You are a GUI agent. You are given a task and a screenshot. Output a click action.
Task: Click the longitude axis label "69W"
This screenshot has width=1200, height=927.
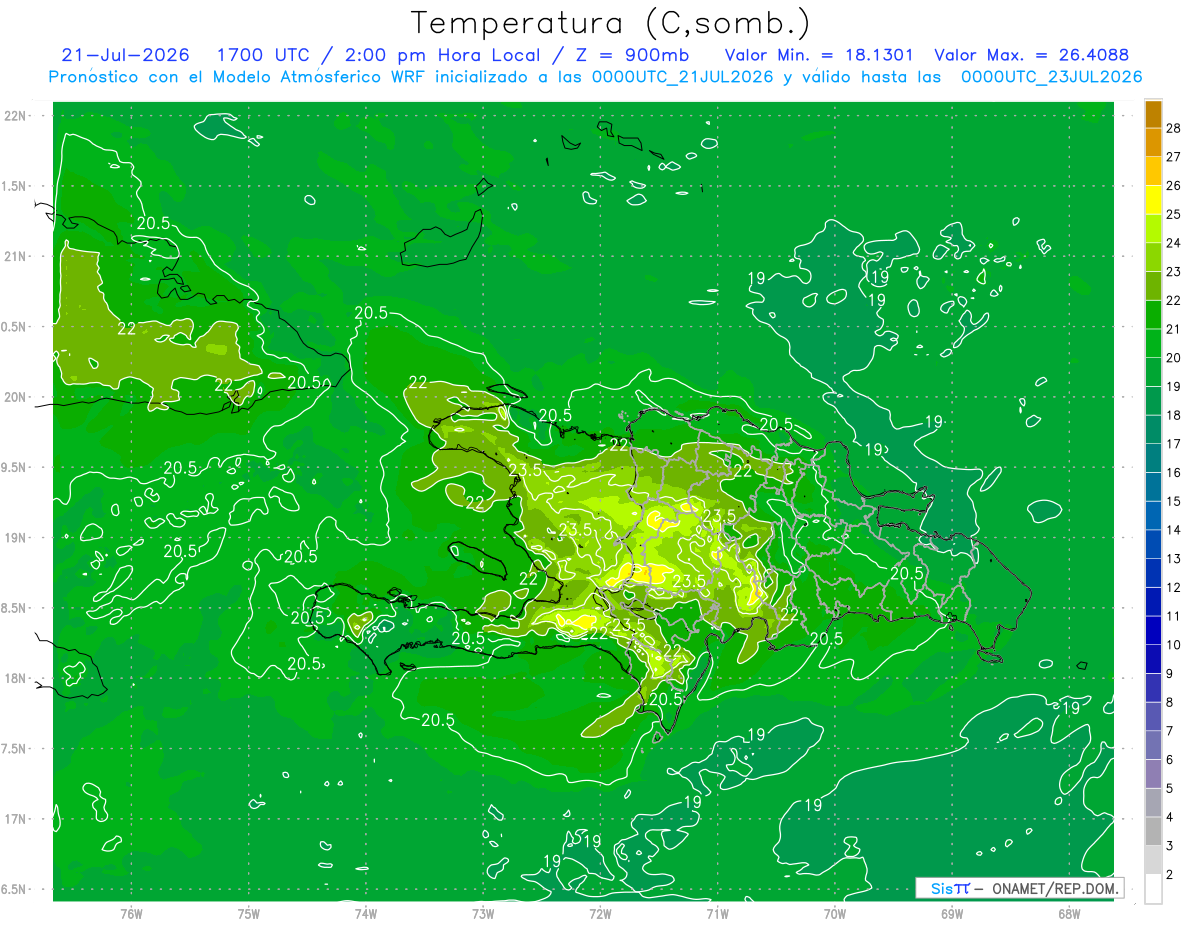tap(952, 914)
